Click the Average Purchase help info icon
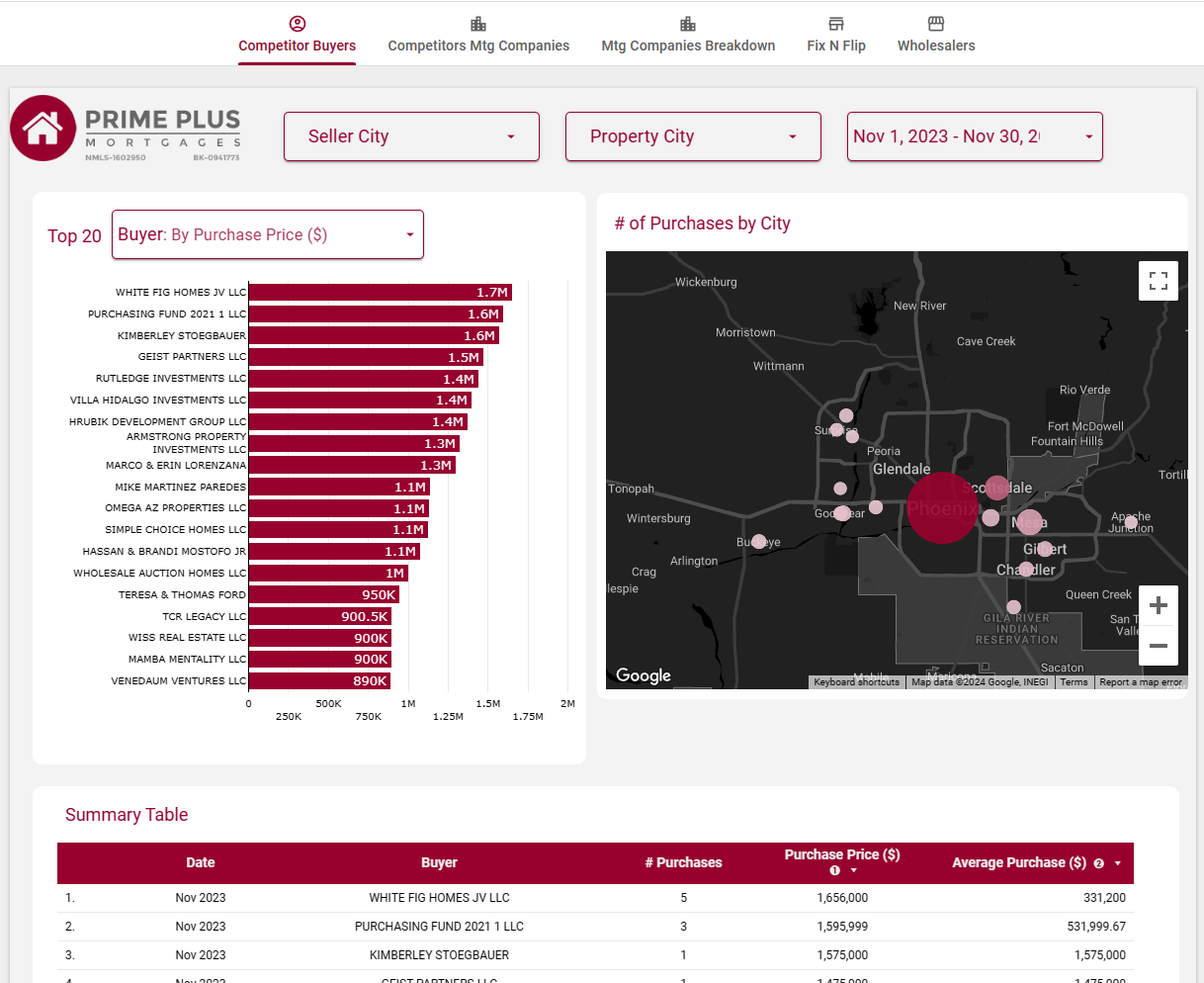This screenshot has height=983, width=1204. [x=1098, y=863]
